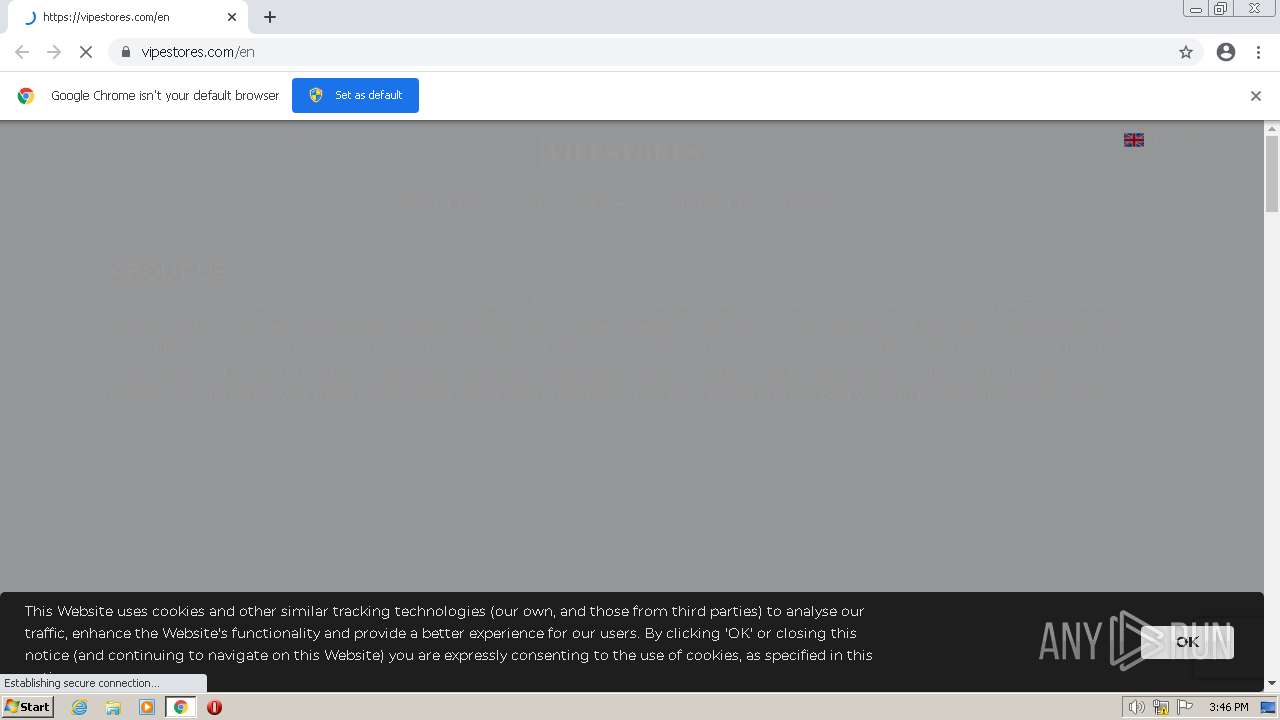Click the browser forward arrow
The width and height of the screenshot is (1280, 720).
tap(54, 52)
